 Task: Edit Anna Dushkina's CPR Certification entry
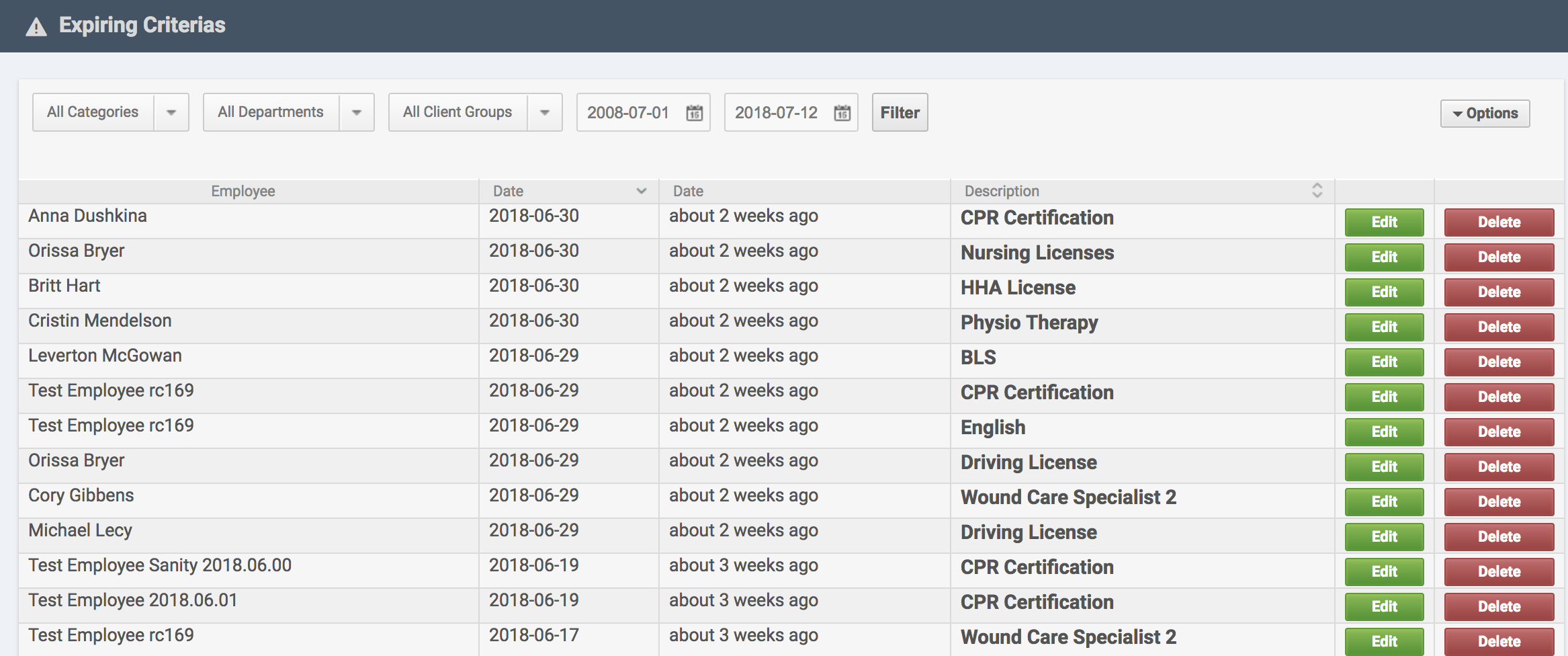click(1384, 222)
